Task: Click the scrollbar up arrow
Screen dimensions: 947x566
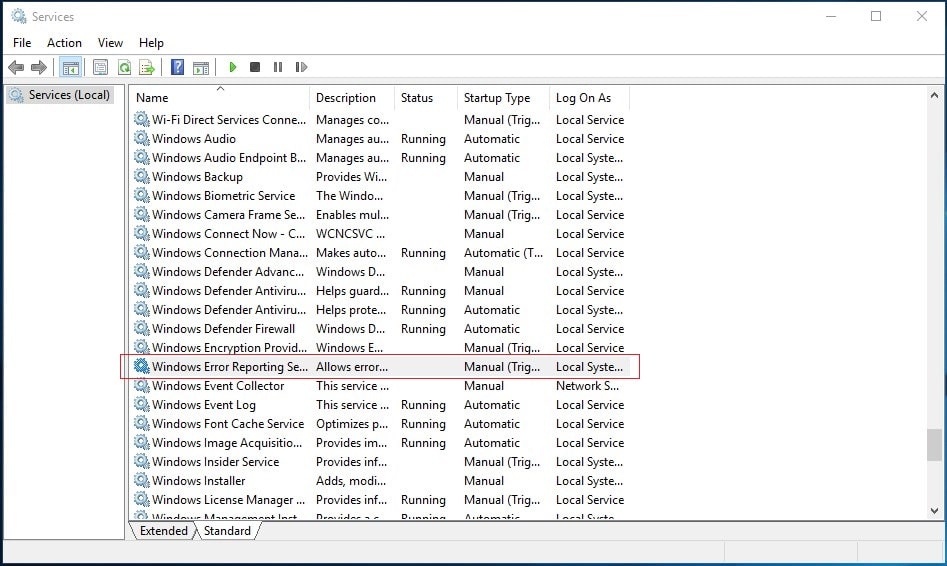Action: pos(934,95)
